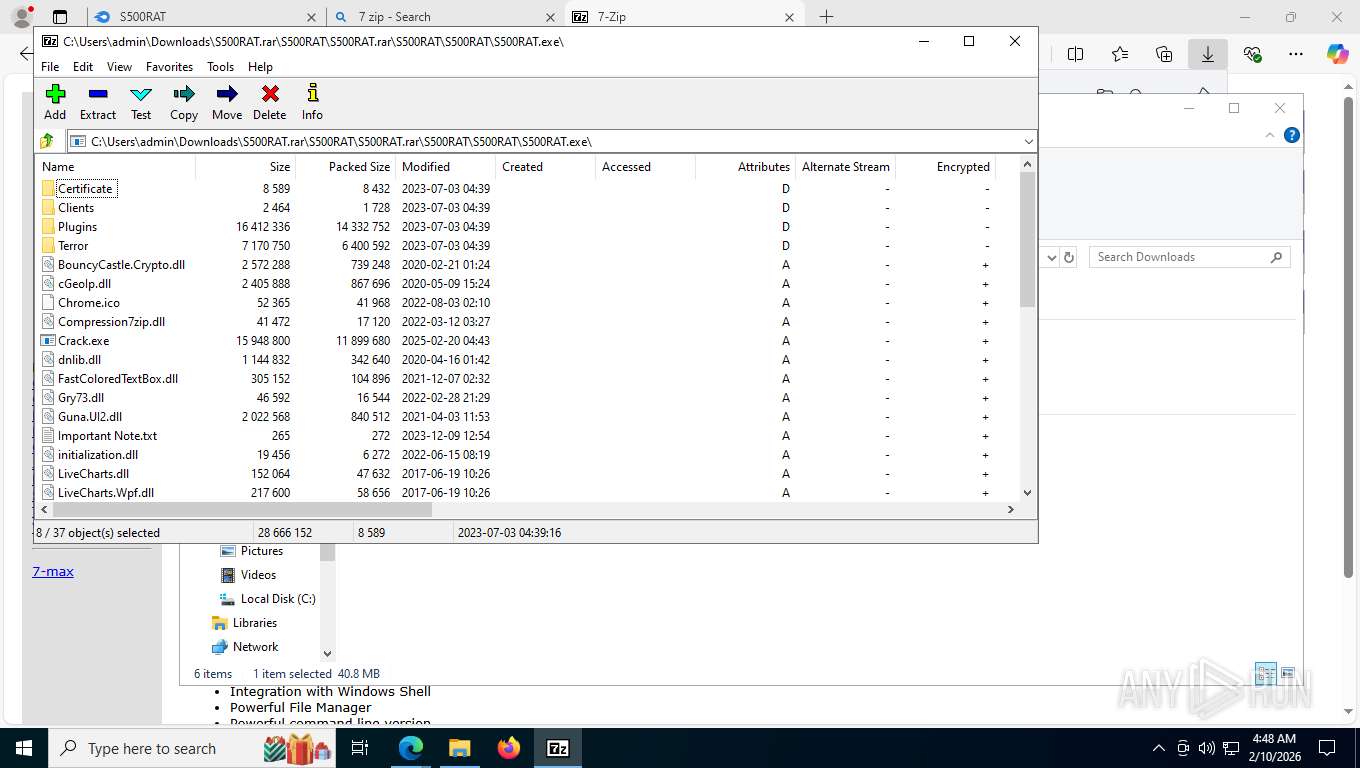Viewport: 1360px width, 768px height.
Task: Open the View menu
Action: 119,67
